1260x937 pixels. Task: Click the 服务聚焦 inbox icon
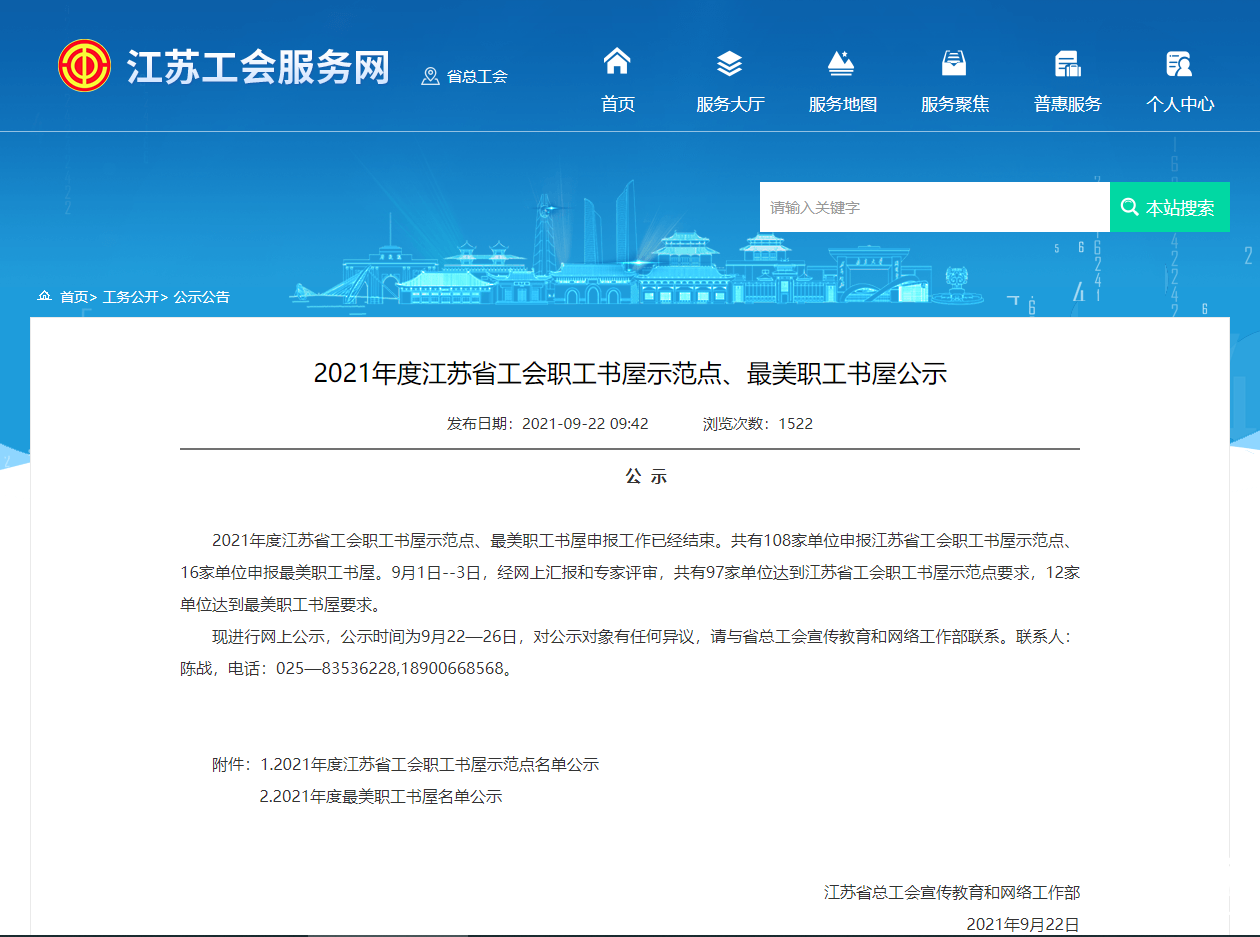(x=954, y=63)
